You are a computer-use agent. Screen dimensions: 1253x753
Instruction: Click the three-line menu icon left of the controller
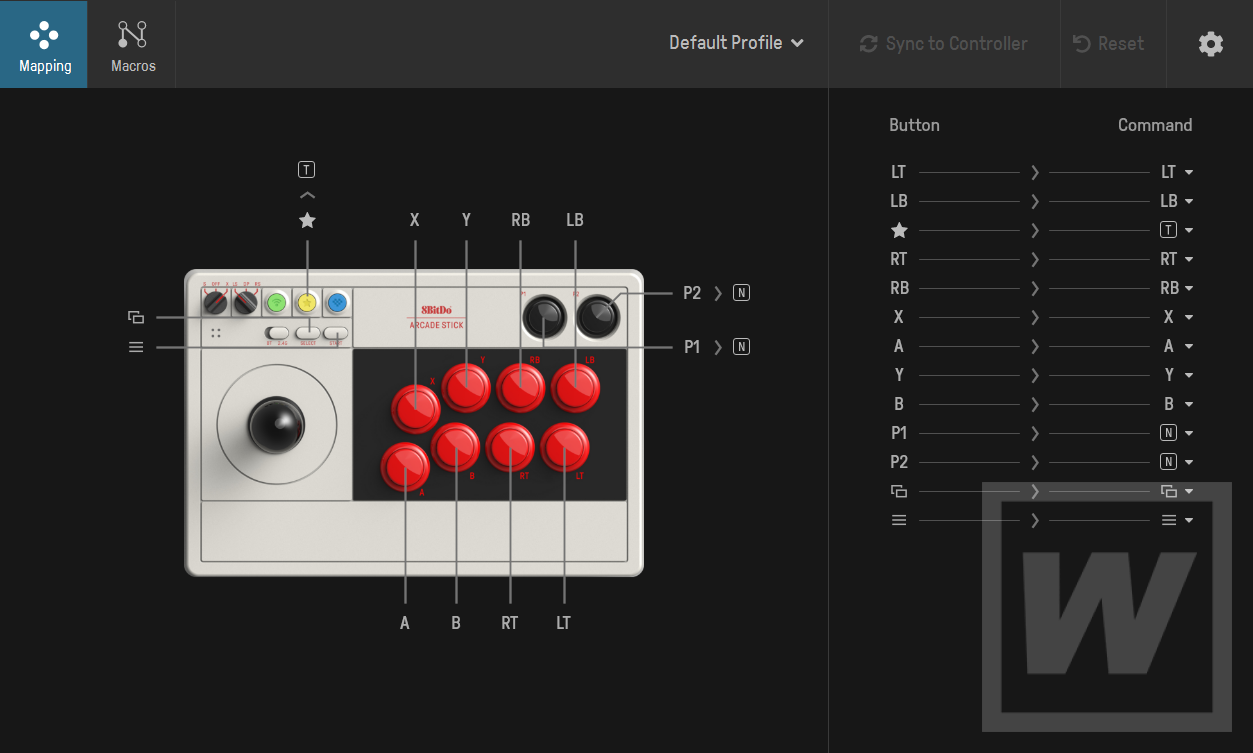[x=136, y=347]
